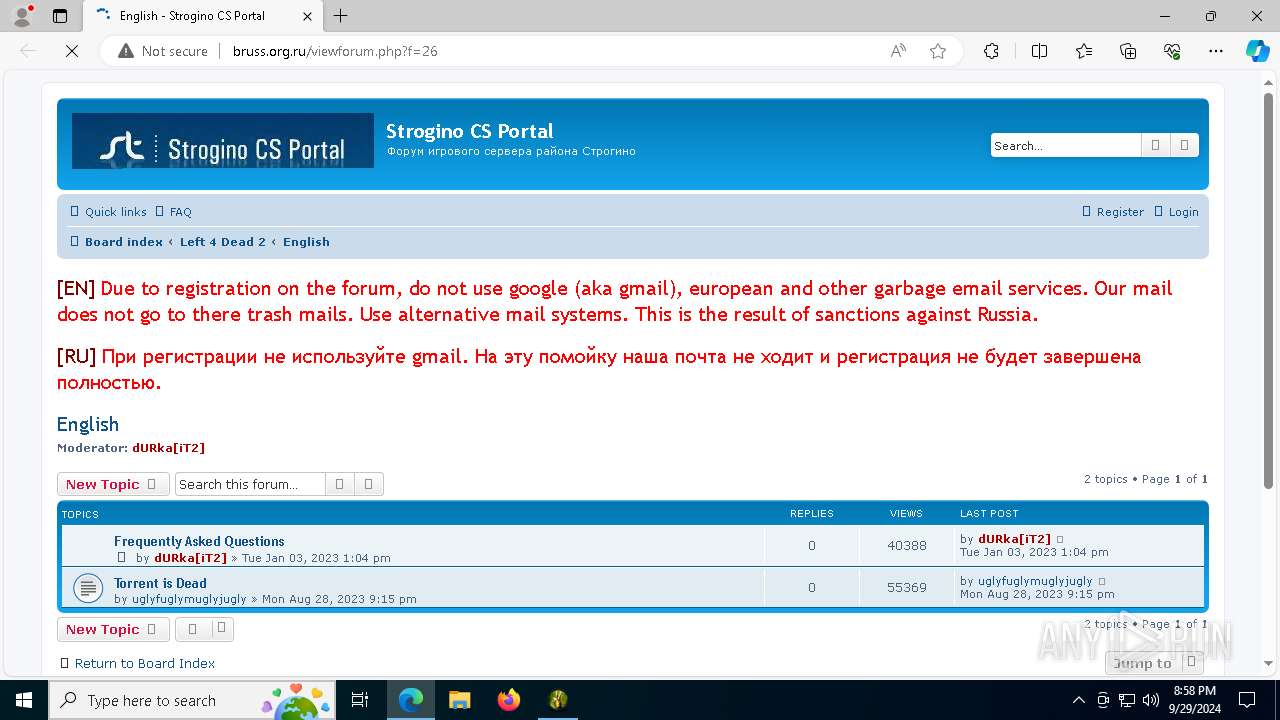The image size is (1280, 720).
Task: Click the Not secure warning icon
Action: point(126,51)
